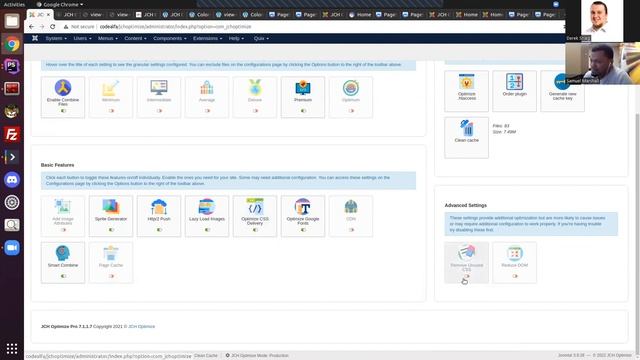Pick the Optimum preset icon
Viewport: 640px width, 360px height.
coord(351,88)
